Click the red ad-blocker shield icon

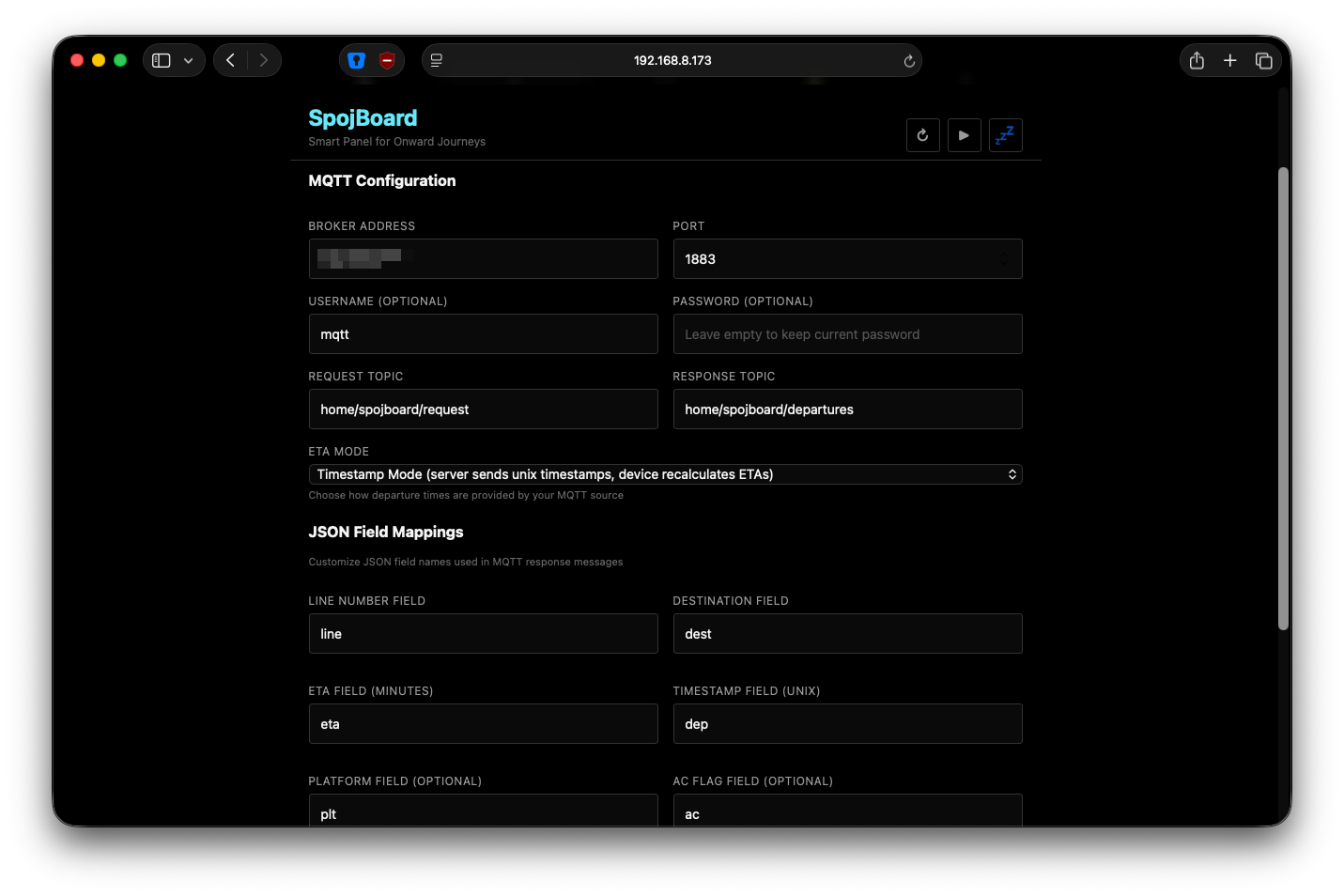(387, 60)
